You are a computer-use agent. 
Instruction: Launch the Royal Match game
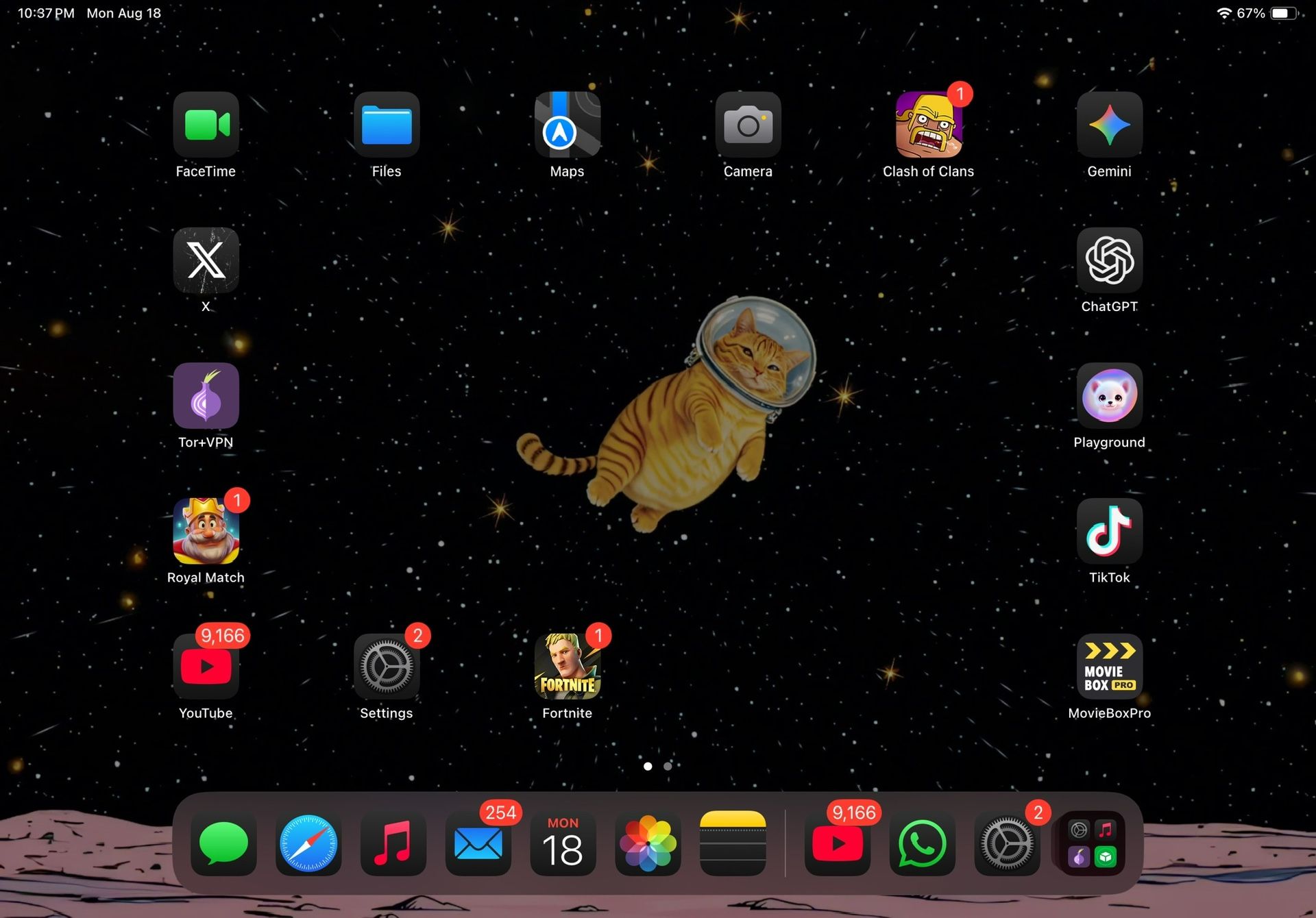(206, 531)
